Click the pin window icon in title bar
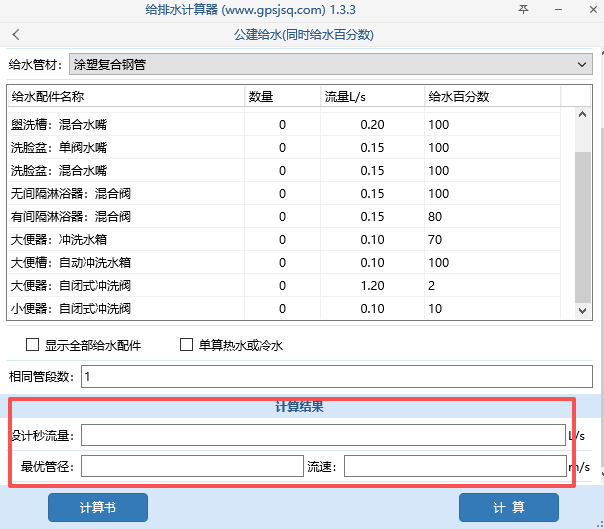 [x=523, y=10]
